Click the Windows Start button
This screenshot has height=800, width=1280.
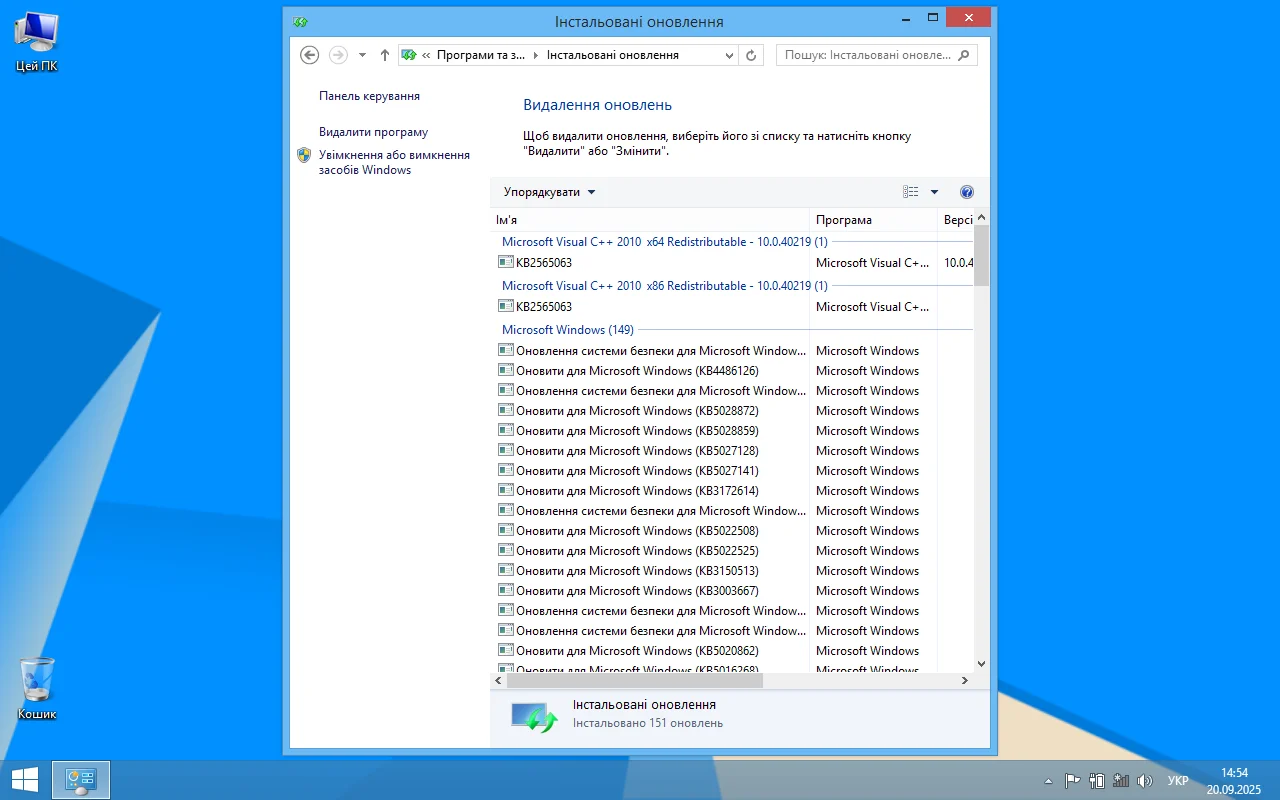pos(25,780)
